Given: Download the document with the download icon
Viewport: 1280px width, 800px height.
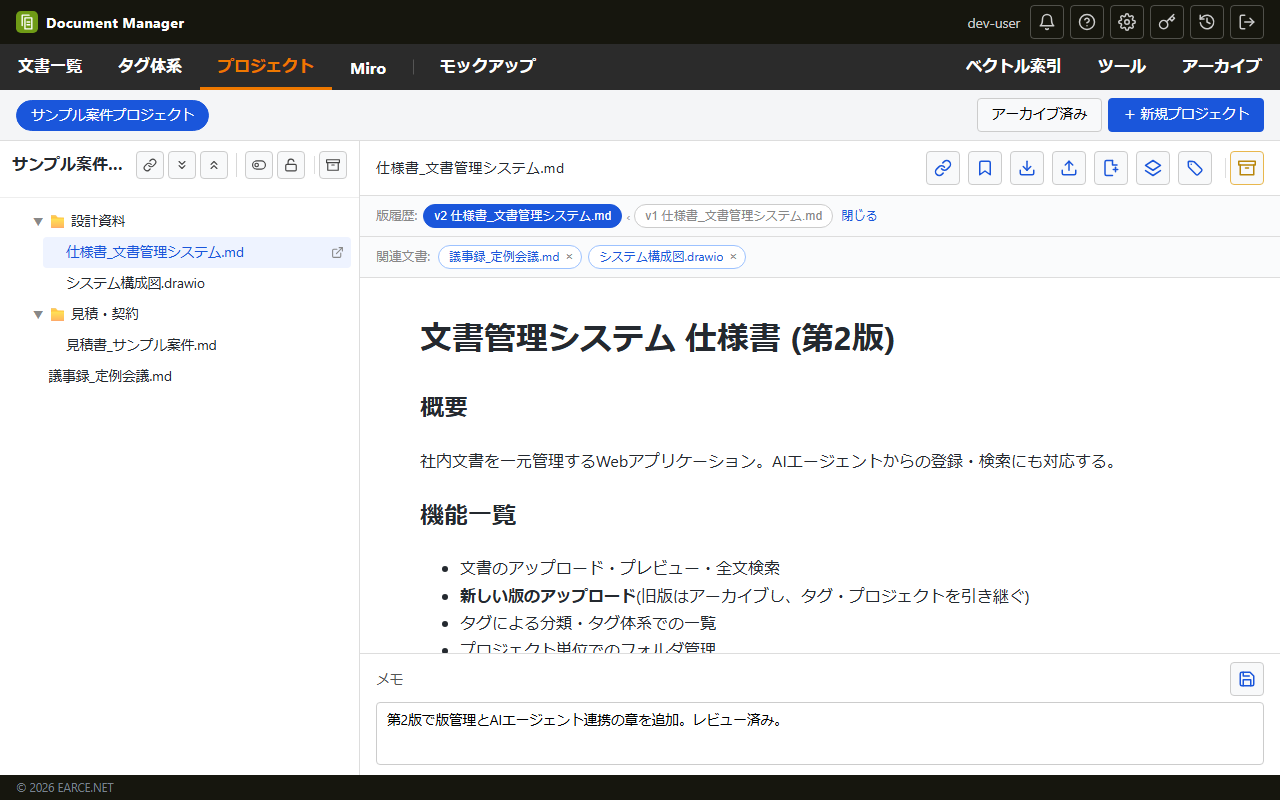Looking at the screenshot, I should tap(1027, 168).
